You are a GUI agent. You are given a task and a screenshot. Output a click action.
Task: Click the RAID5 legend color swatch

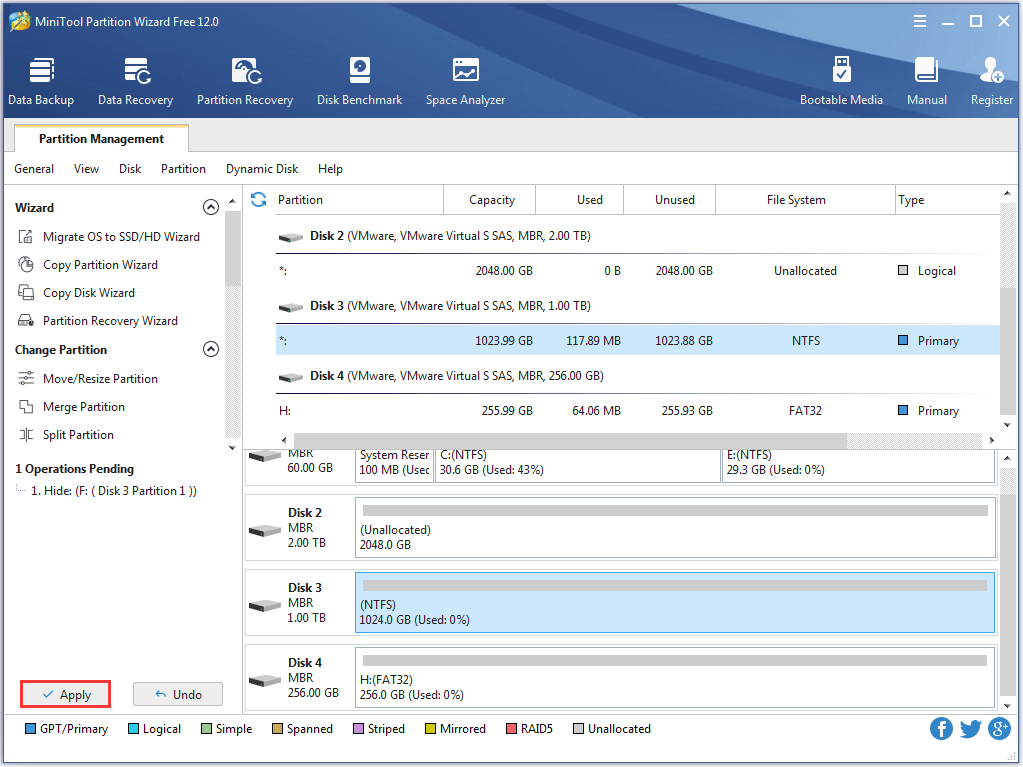pos(511,729)
